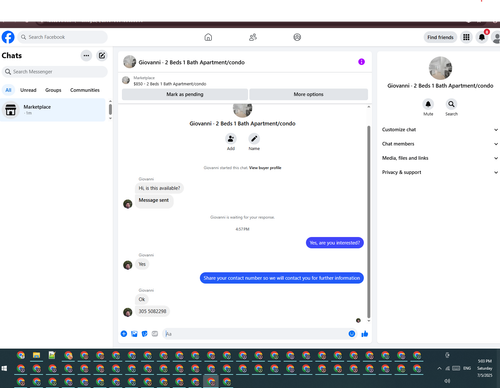
Task: Go to the Home feed icon
Action: [208, 37]
